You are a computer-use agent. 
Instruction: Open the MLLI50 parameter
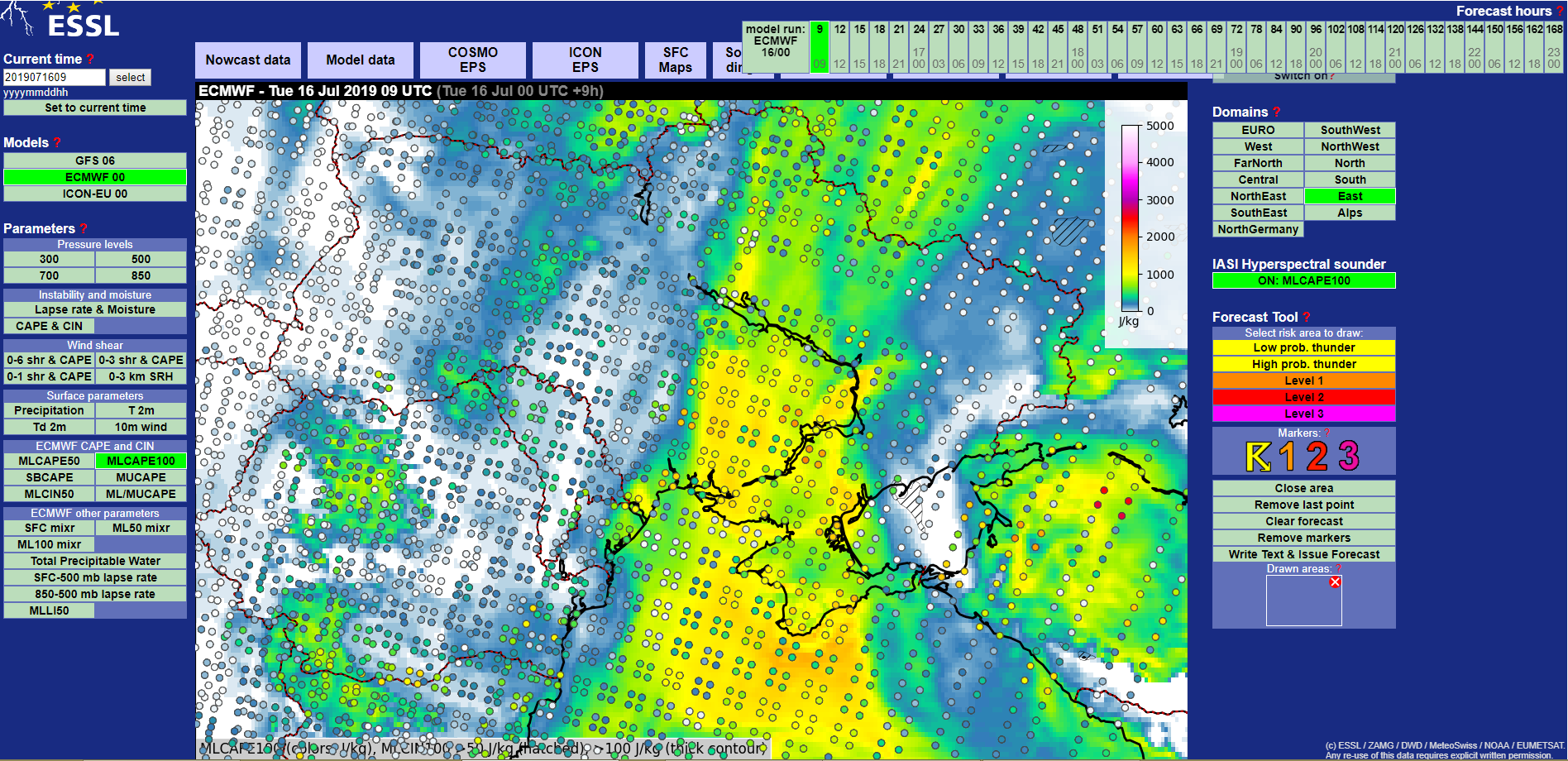point(50,610)
